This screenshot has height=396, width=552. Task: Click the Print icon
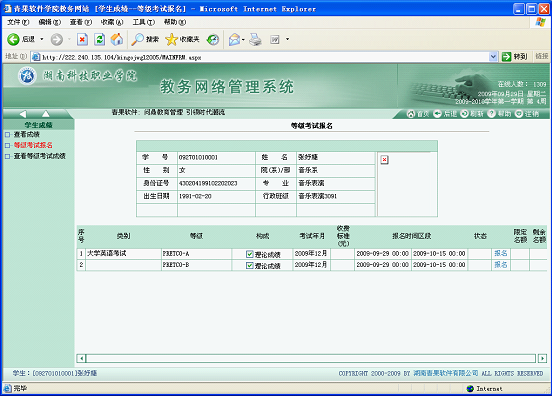coord(256,39)
